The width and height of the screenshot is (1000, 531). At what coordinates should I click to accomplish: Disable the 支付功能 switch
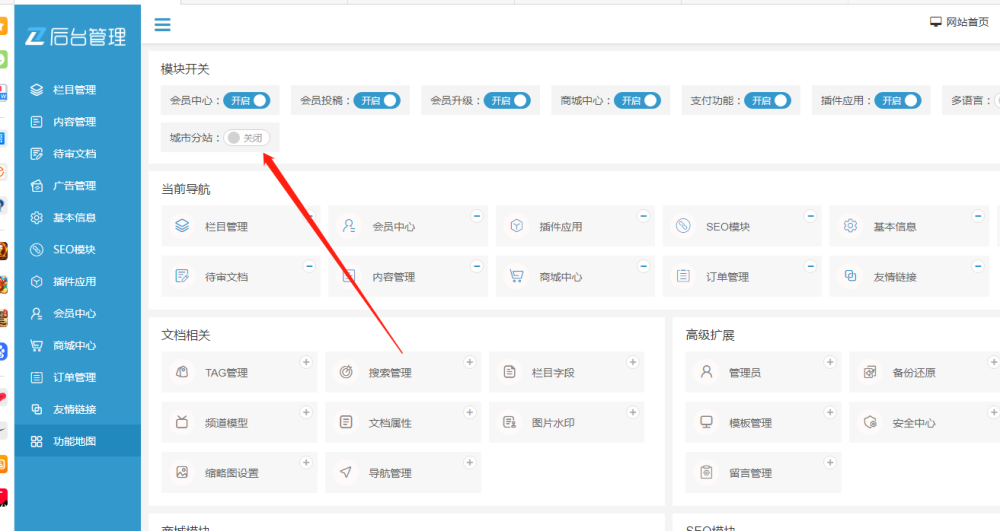point(767,100)
